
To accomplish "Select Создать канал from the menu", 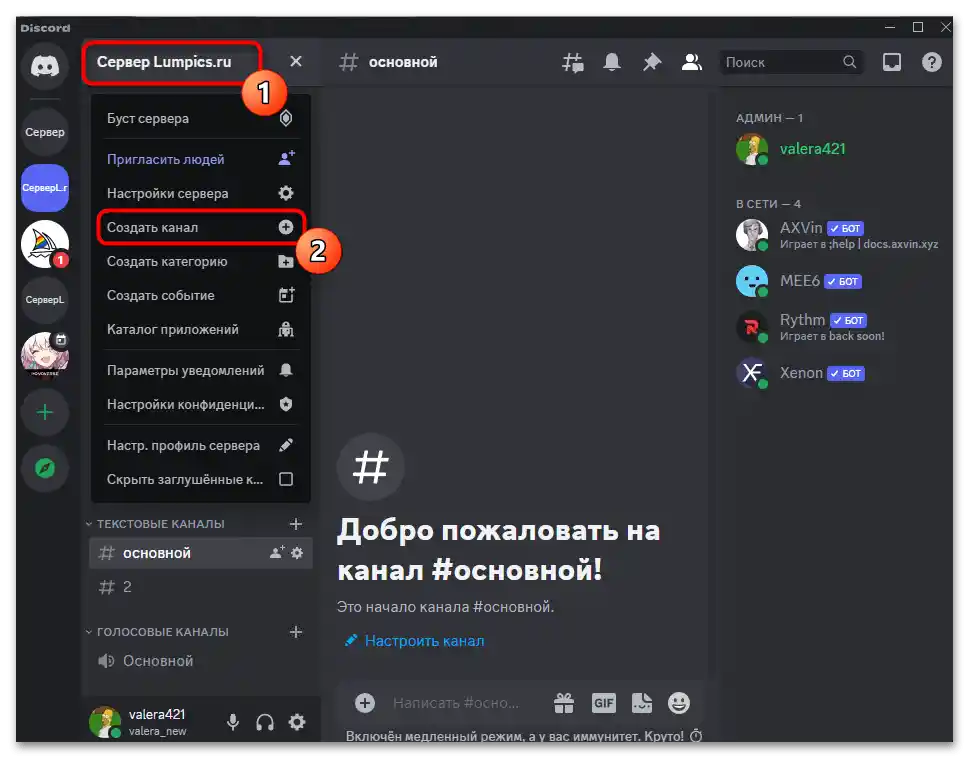I will (152, 227).
